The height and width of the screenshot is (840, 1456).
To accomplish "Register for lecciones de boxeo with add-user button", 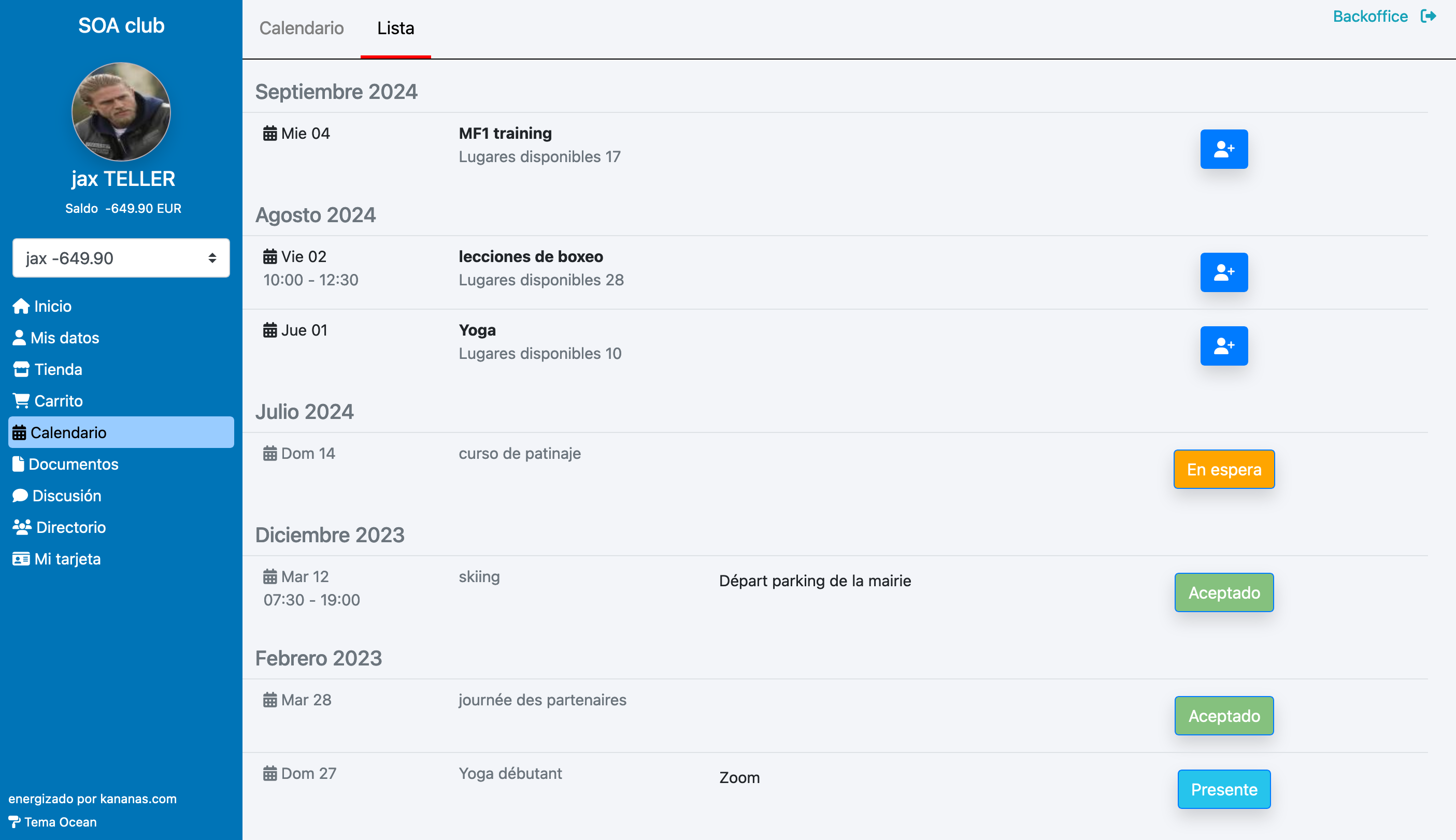I will [x=1224, y=272].
